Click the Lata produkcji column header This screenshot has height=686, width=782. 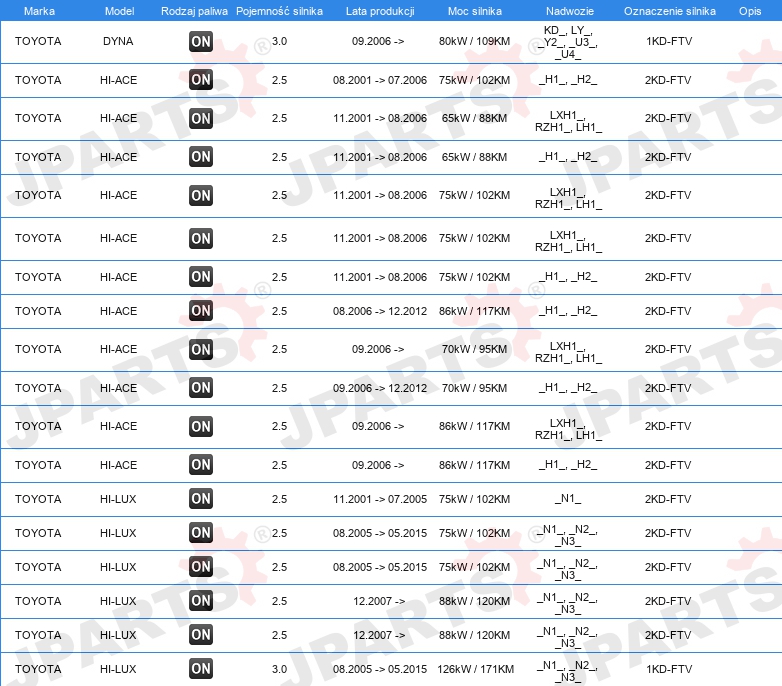pyautogui.click(x=380, y=11)
